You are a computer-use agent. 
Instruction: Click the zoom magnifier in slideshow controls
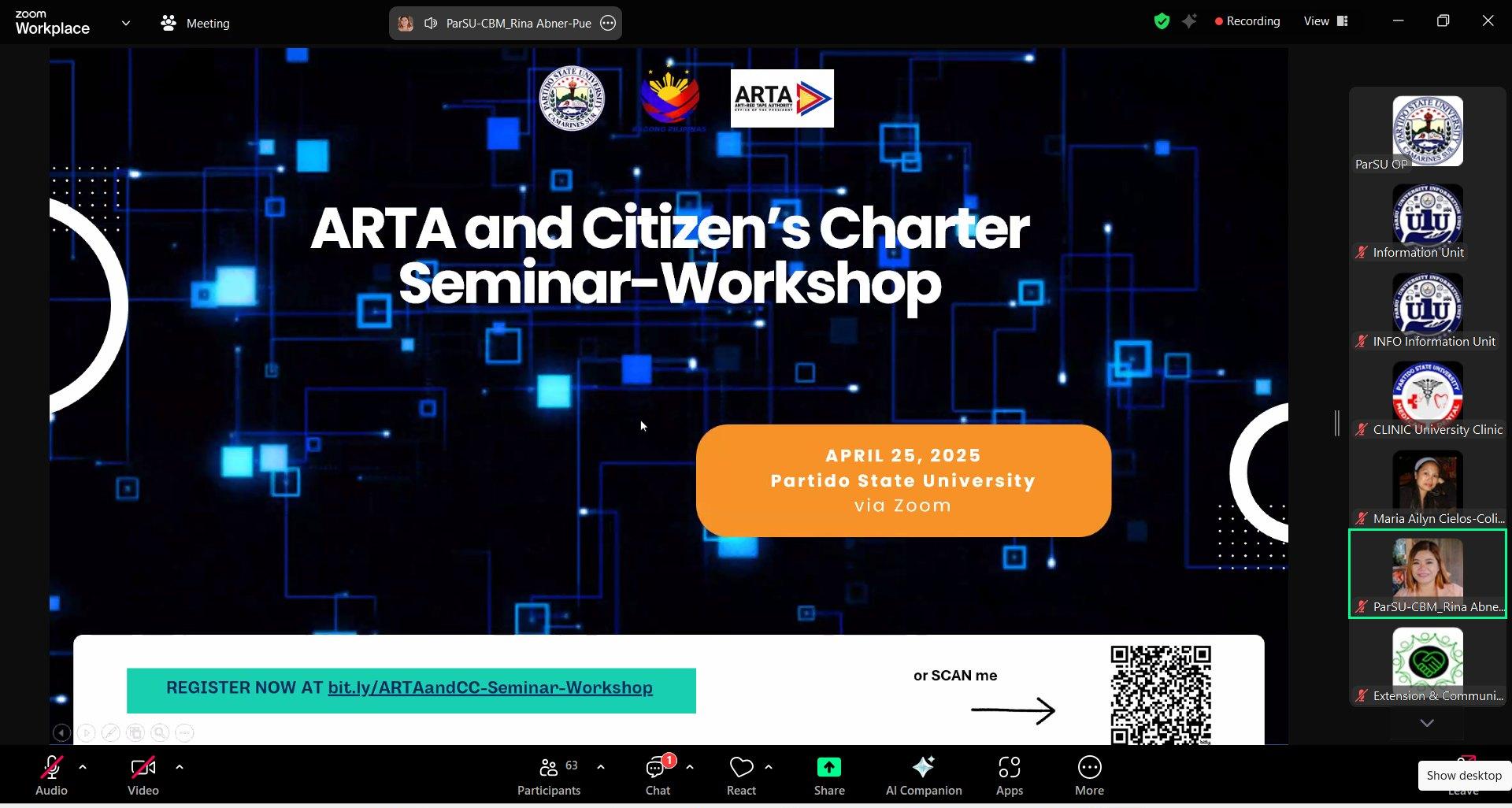pos(160,733)
